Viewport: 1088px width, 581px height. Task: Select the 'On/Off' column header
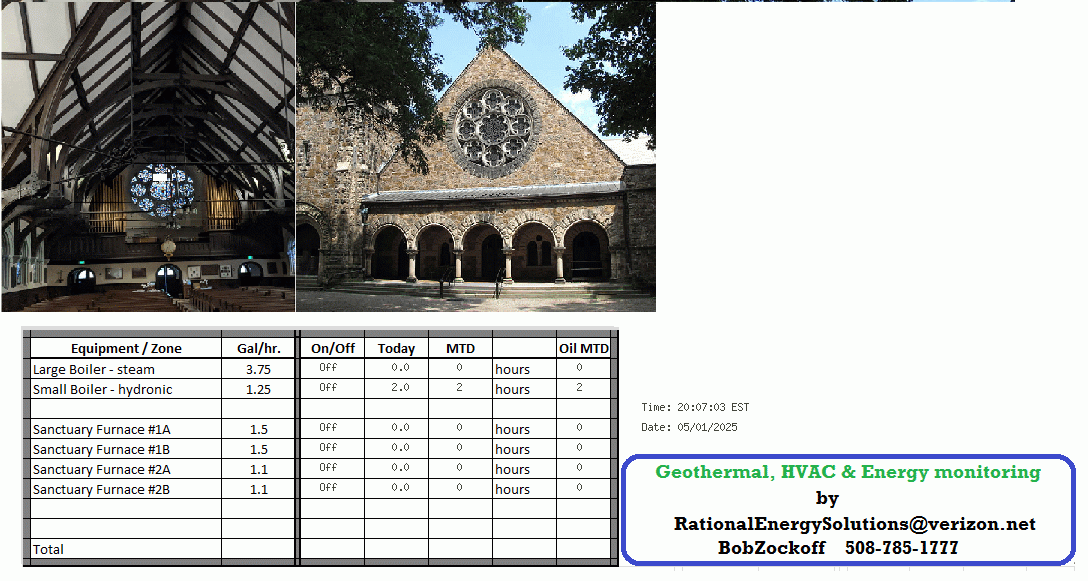(332, 348)
